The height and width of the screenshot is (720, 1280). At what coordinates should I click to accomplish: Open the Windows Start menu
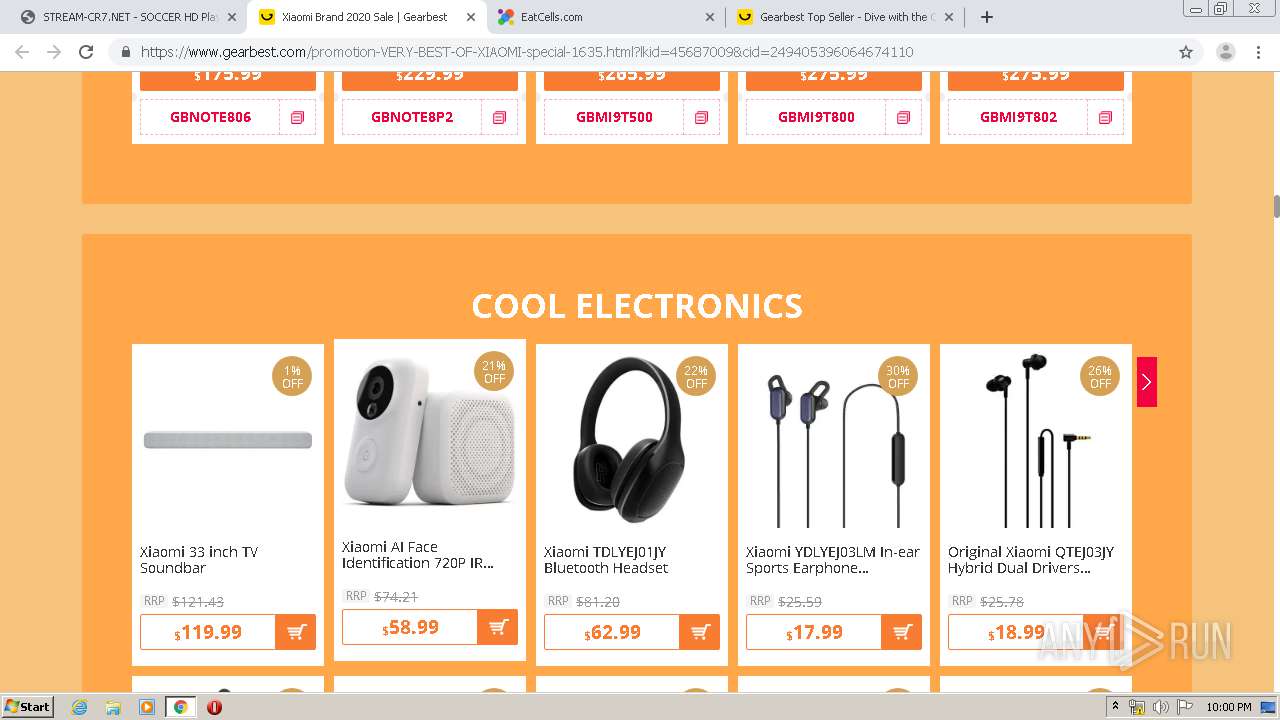pyautogui.click(x=28, y=707)
